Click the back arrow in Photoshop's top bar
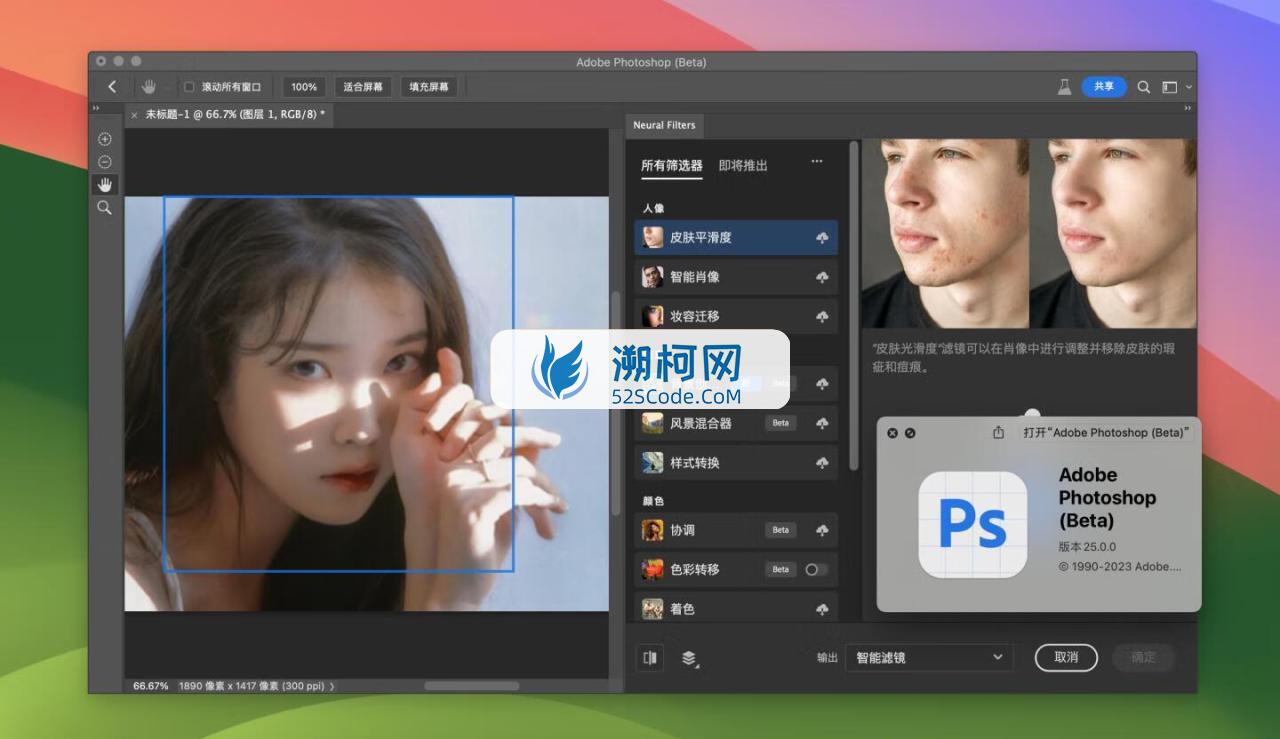1280x739 pixels. 112,87
